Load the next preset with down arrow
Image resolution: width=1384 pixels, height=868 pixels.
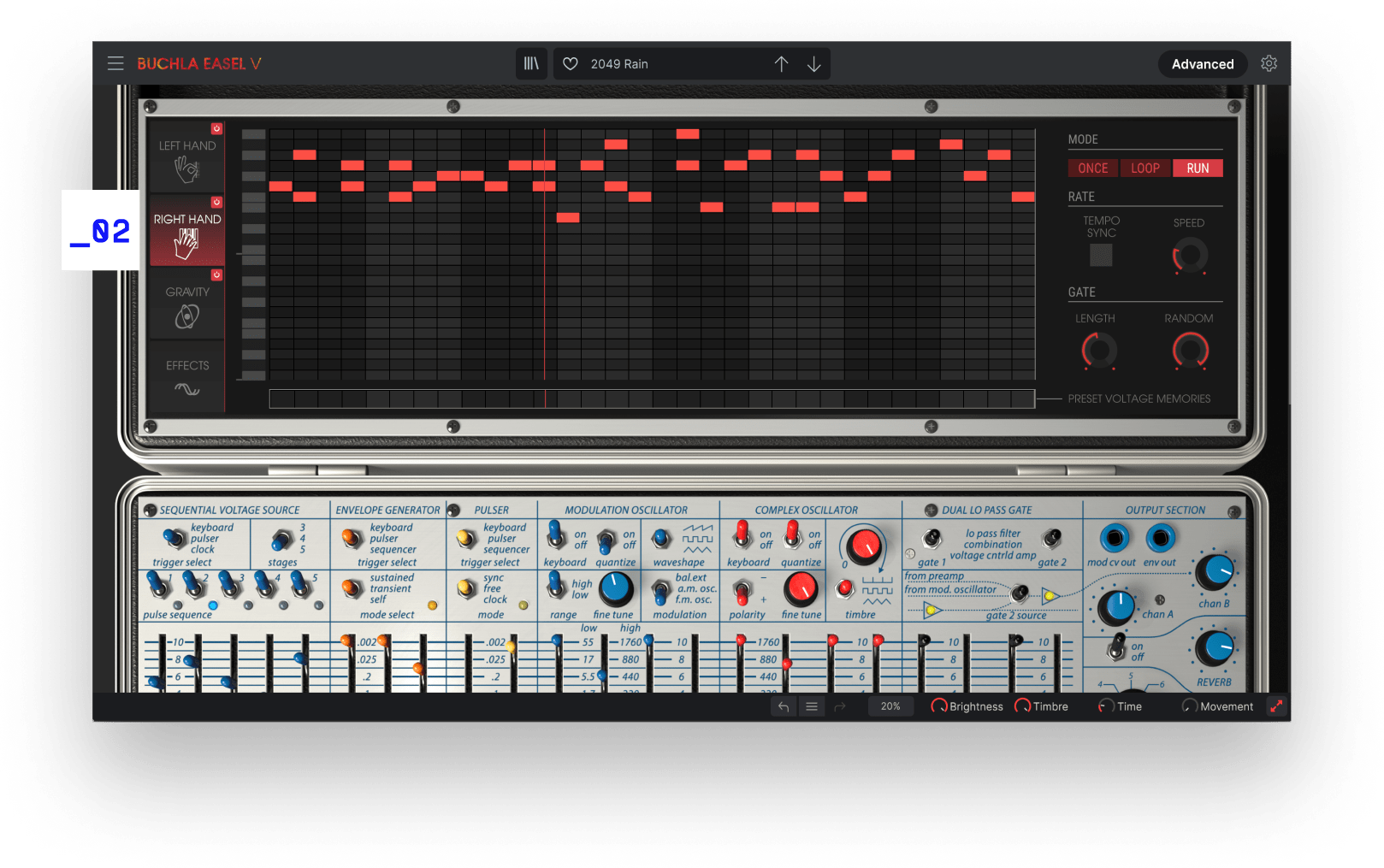[814, 64]
